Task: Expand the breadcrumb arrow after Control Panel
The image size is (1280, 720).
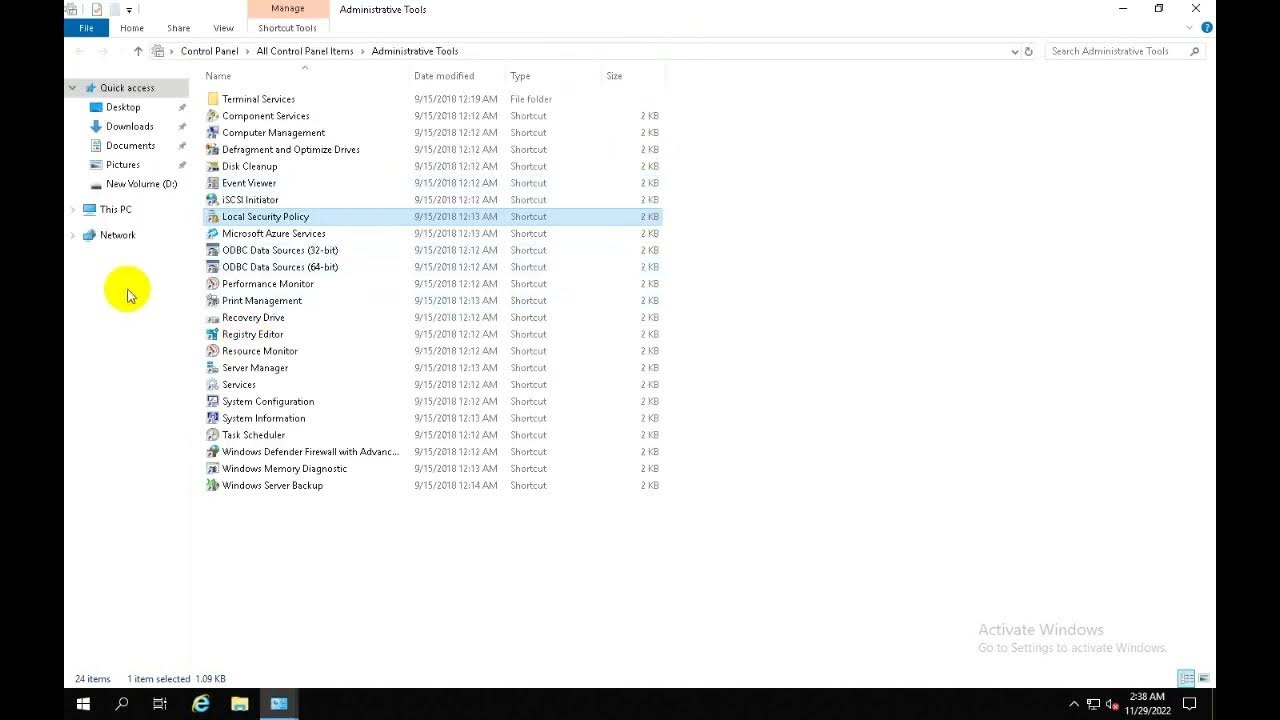Action: [x=247, y=51]
